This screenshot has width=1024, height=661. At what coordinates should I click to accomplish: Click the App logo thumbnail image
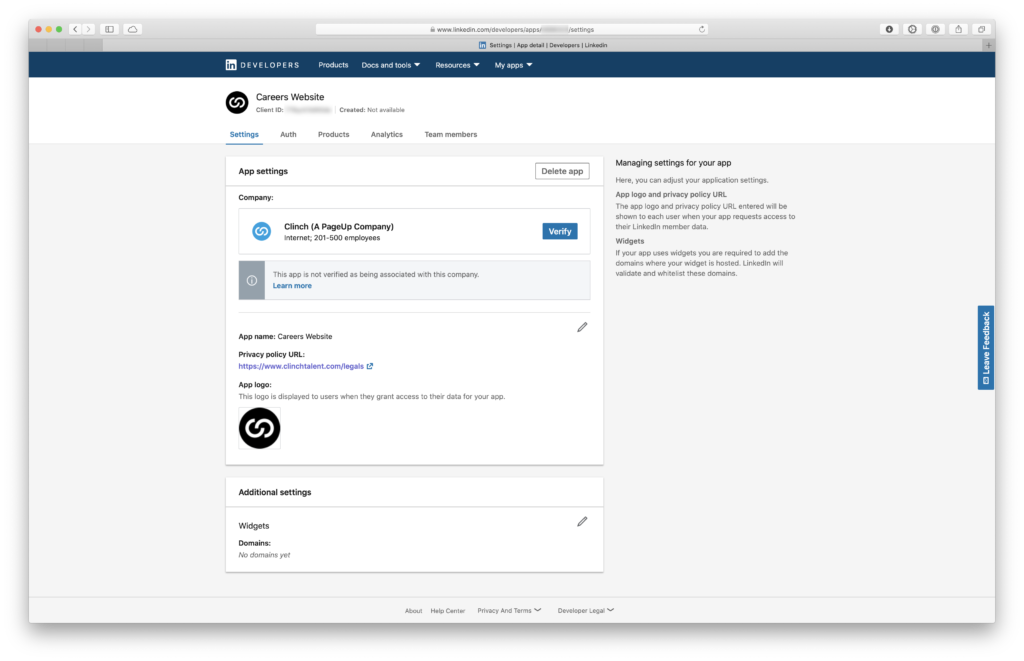point(260,428)
